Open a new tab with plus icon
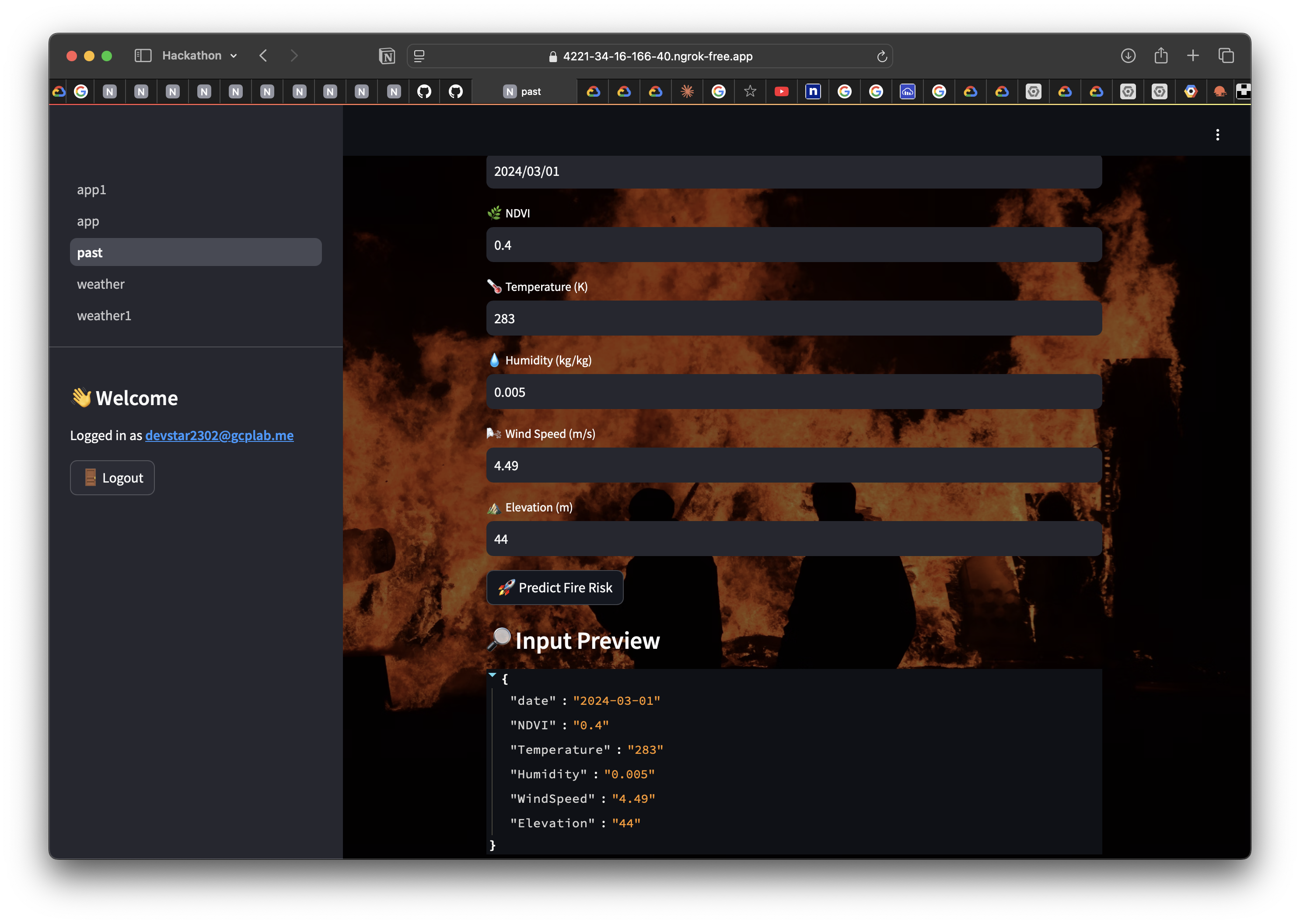 pos(1192,56)
